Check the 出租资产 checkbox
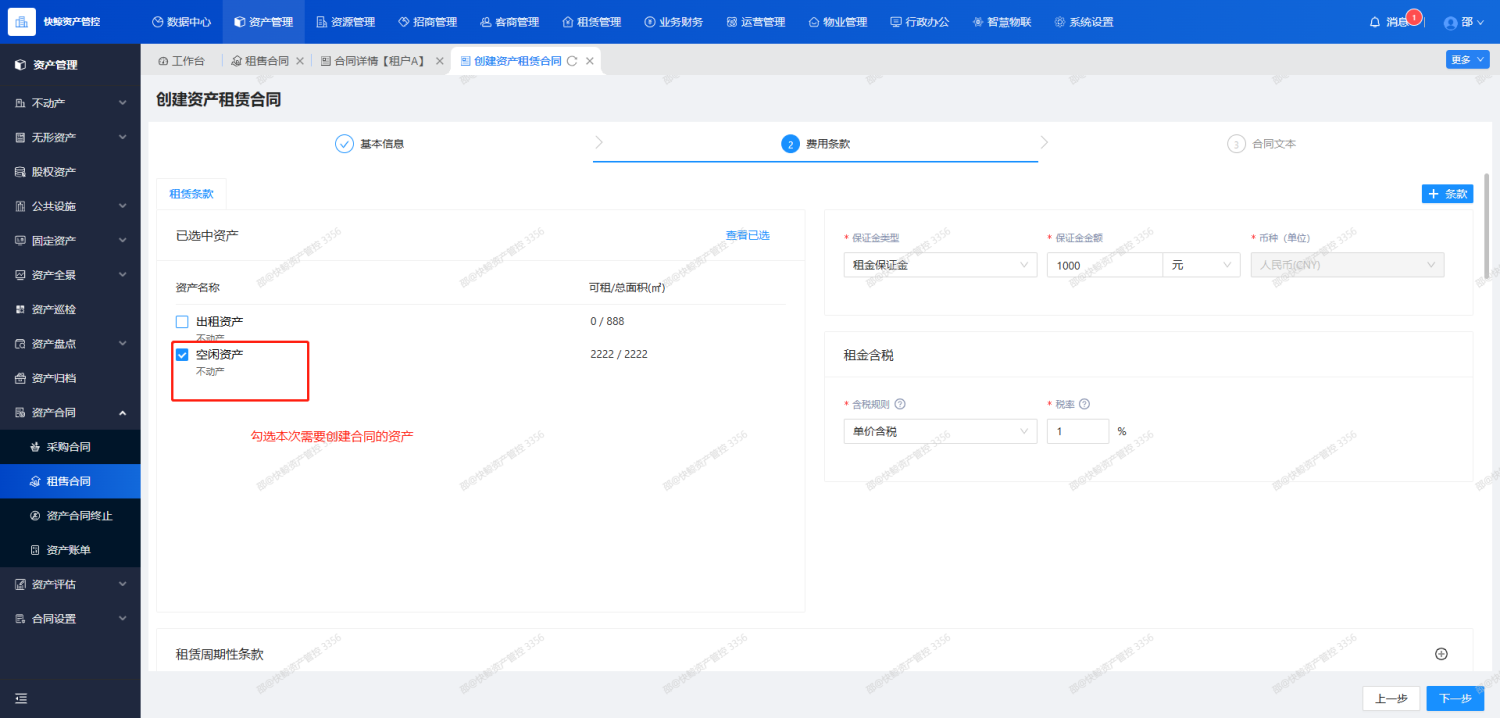Screen dimensions: 1500x718 click(x=182, y=322)
